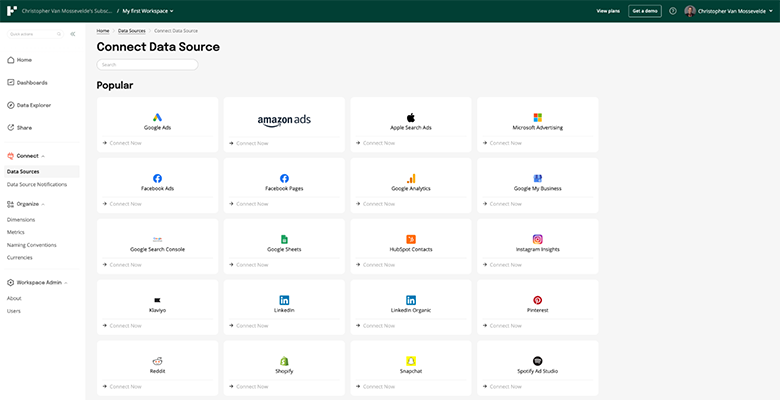The image size is (780, 400).
Task: Select the Snapchat logo icon
Action: 411,361
